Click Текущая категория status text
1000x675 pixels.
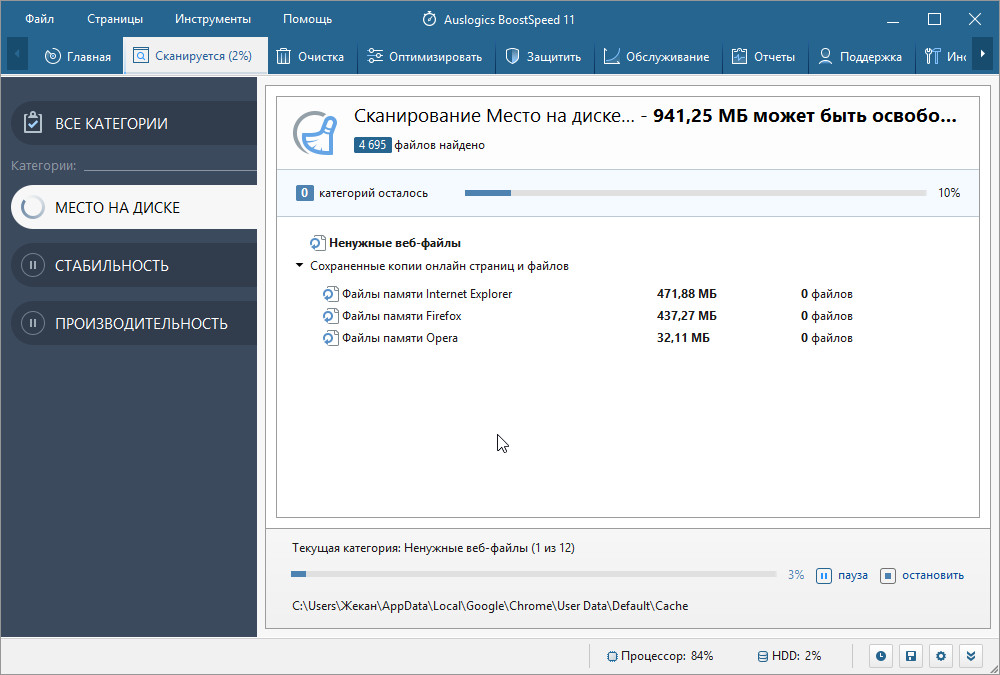433,548
